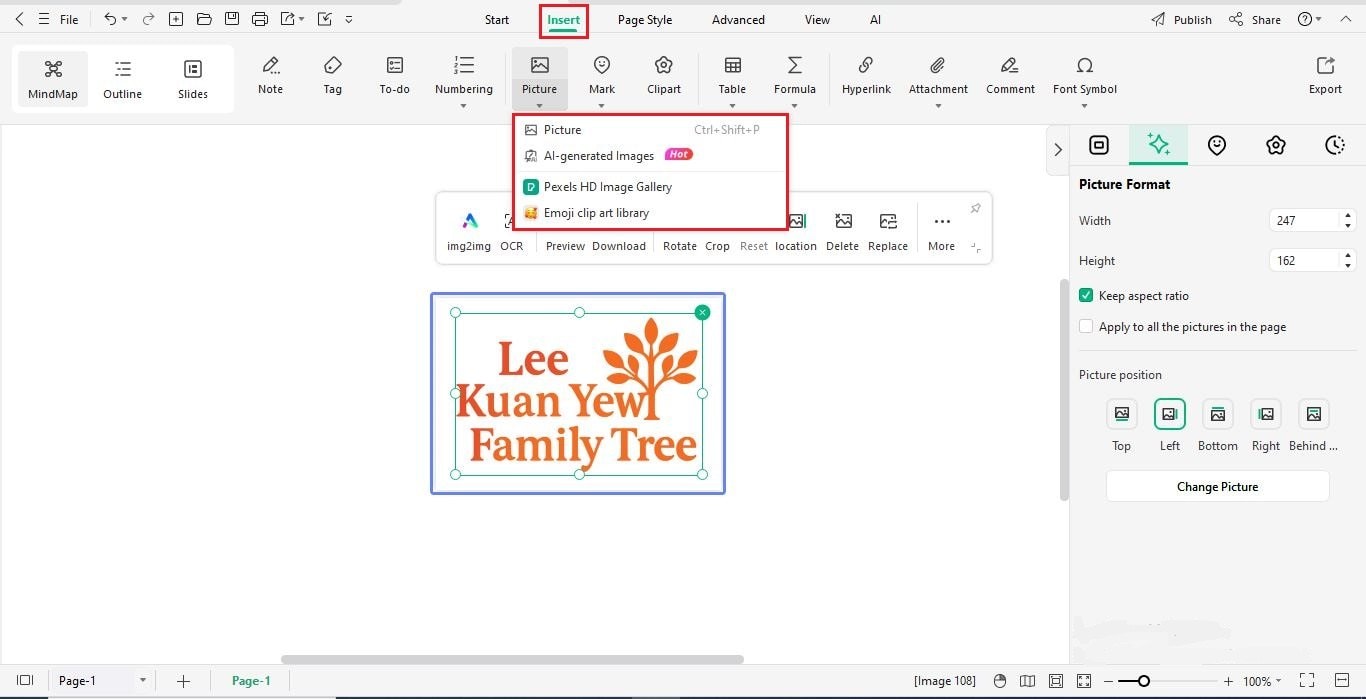The width and height of the screenshot is (1366, 699).
Task: Click the back arrow in top bar
Action: 19,19
